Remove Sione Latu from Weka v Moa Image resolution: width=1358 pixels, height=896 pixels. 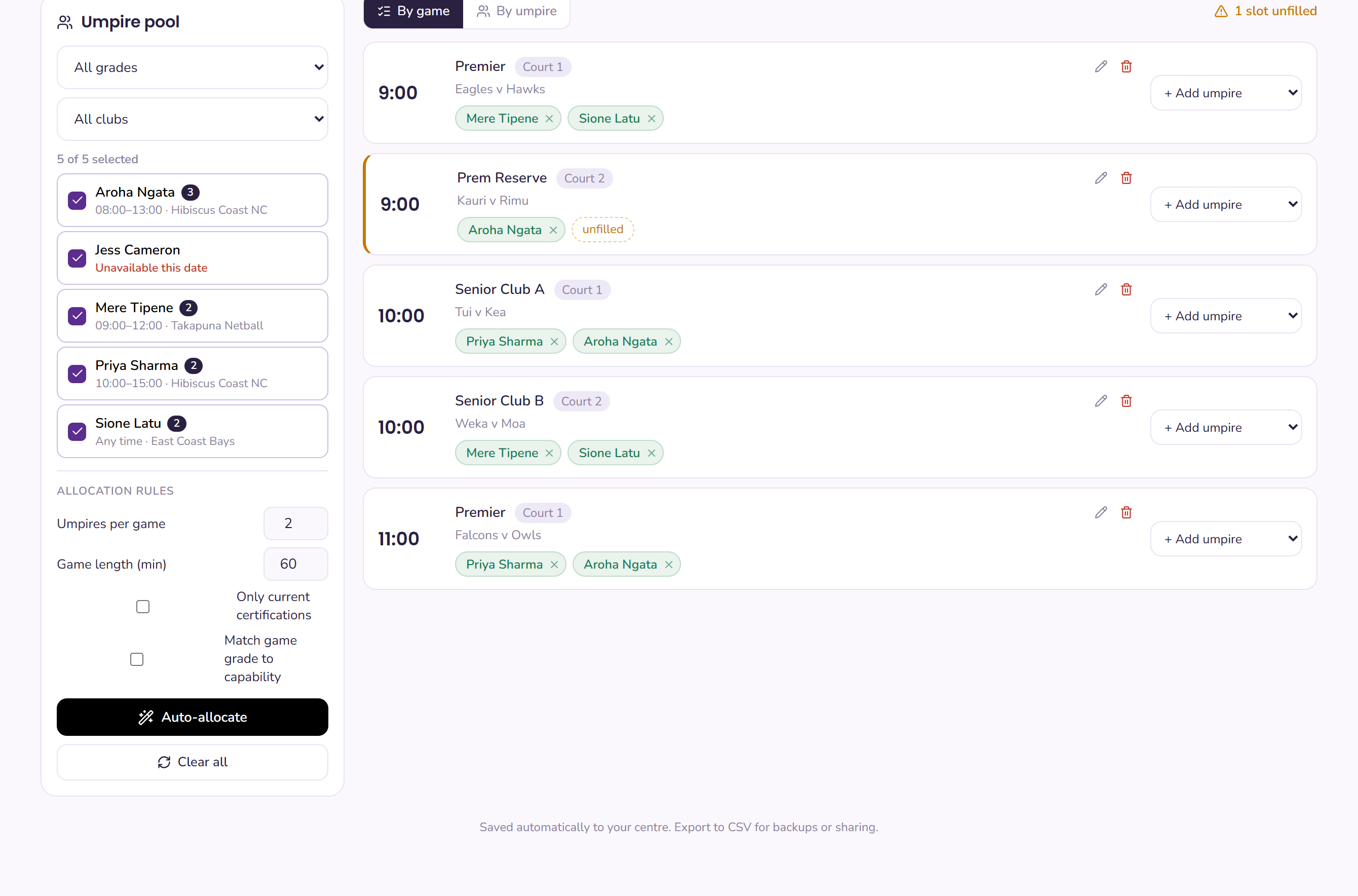pyautogui.click(x=651, y=453)
